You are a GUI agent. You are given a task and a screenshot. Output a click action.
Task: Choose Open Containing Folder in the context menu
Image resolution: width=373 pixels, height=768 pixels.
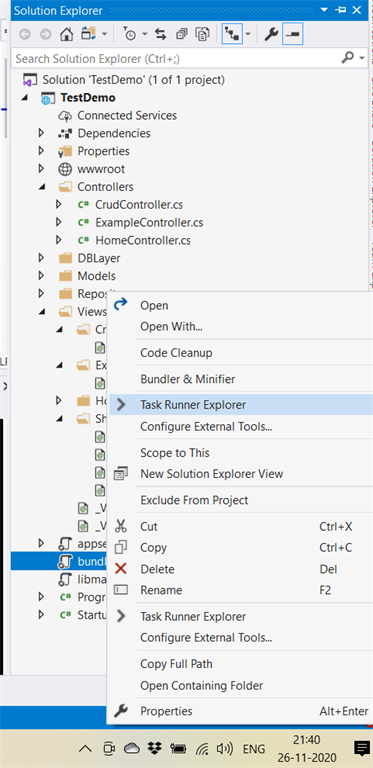[202, 686]
